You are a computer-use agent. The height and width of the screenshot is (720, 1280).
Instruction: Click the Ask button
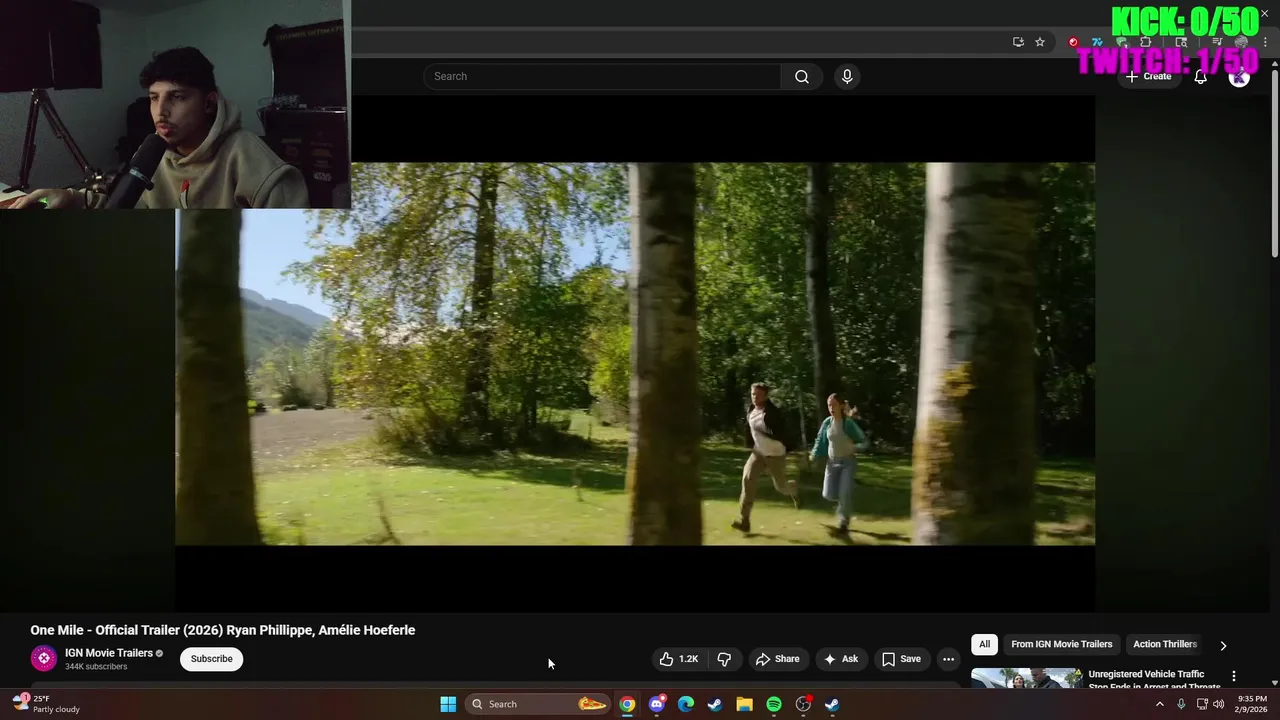point(841,659)
